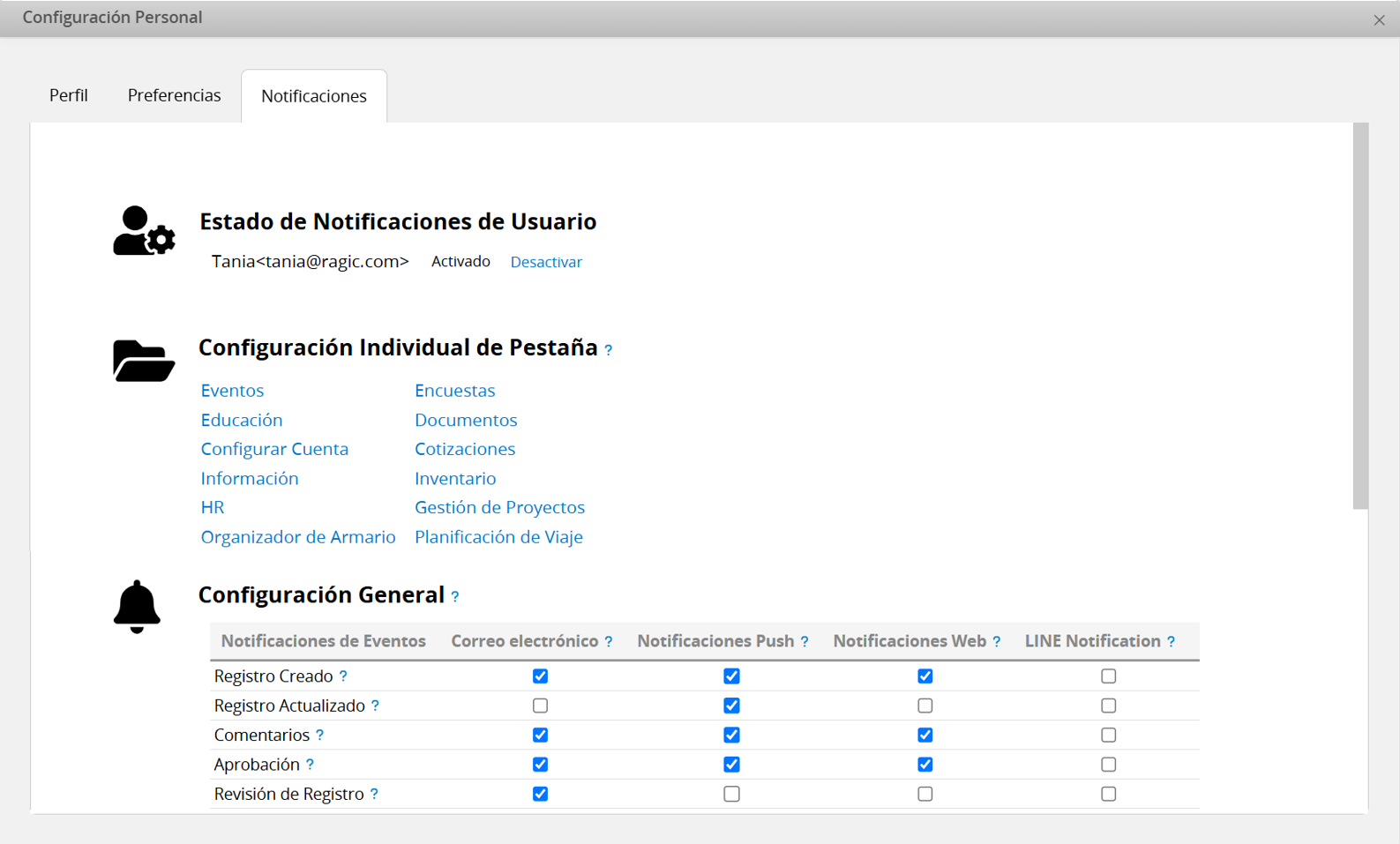The image size is (1400, 844).
Task: Switch to the Preferencias tab
Action: (174, 95)
